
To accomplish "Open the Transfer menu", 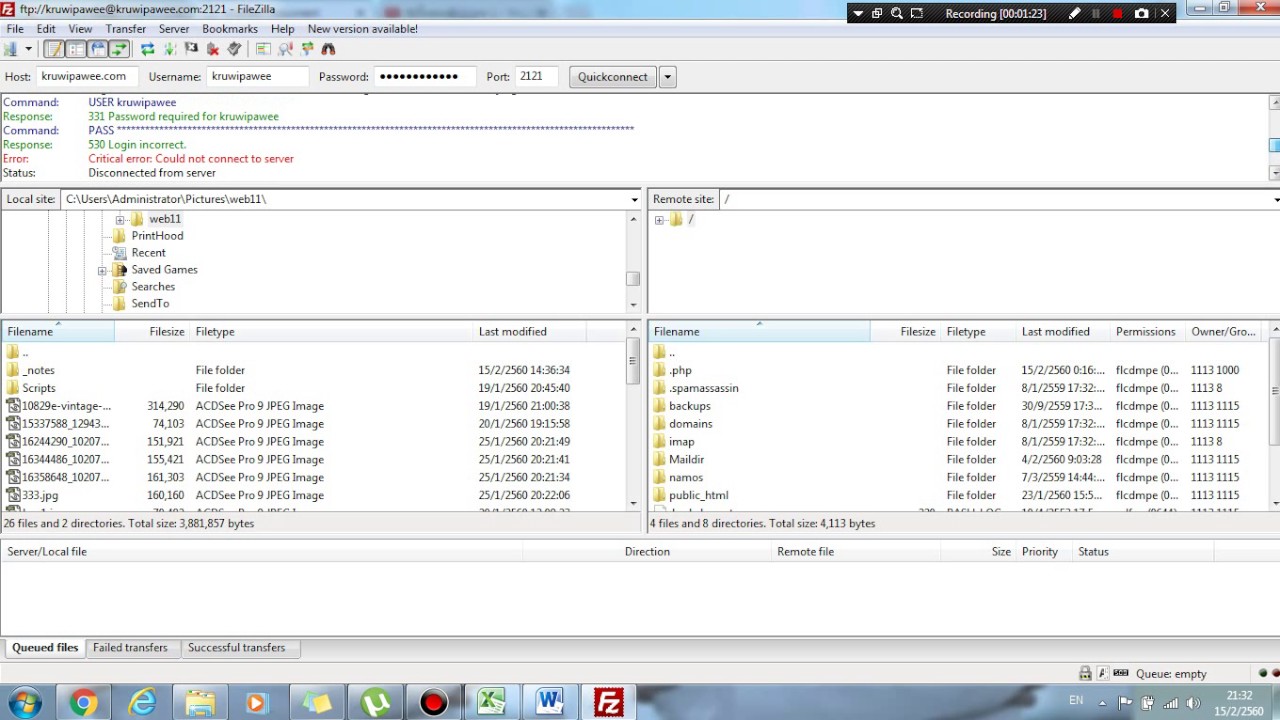I will pos(126,29).
